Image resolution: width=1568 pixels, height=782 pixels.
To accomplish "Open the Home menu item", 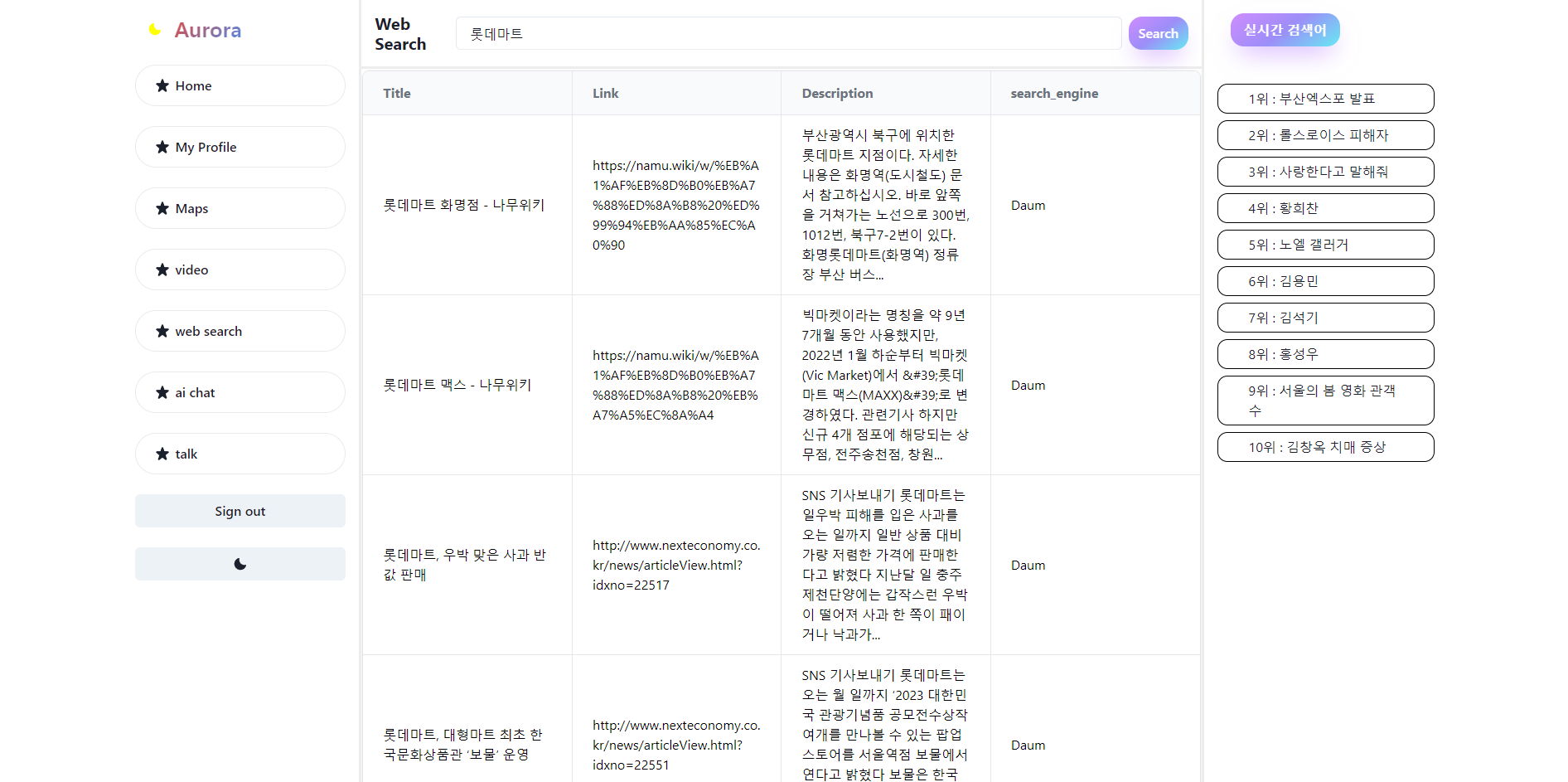I will pos(240,85).
